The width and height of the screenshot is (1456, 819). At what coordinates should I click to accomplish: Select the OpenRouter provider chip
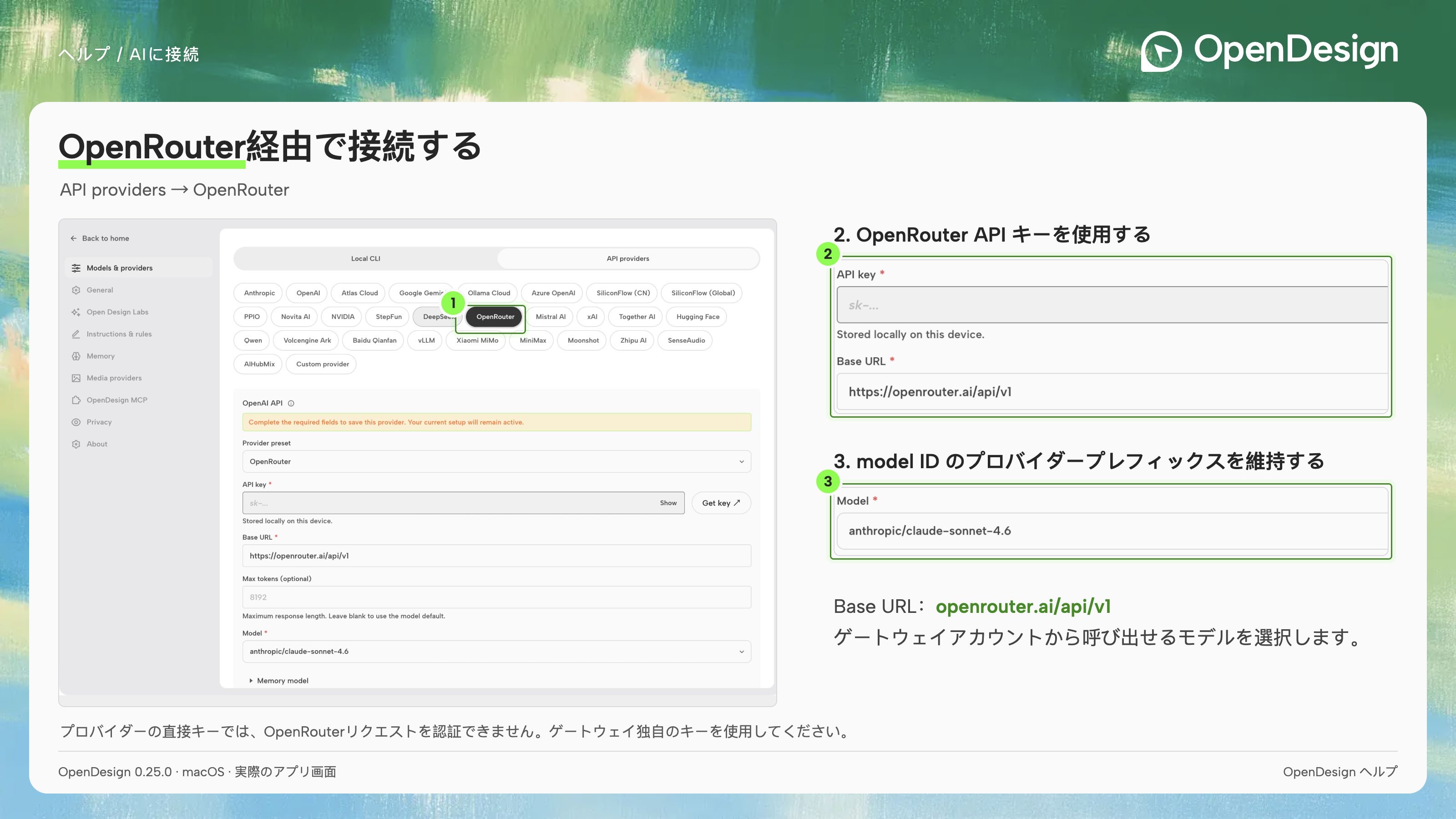click(x=495, y=317)
